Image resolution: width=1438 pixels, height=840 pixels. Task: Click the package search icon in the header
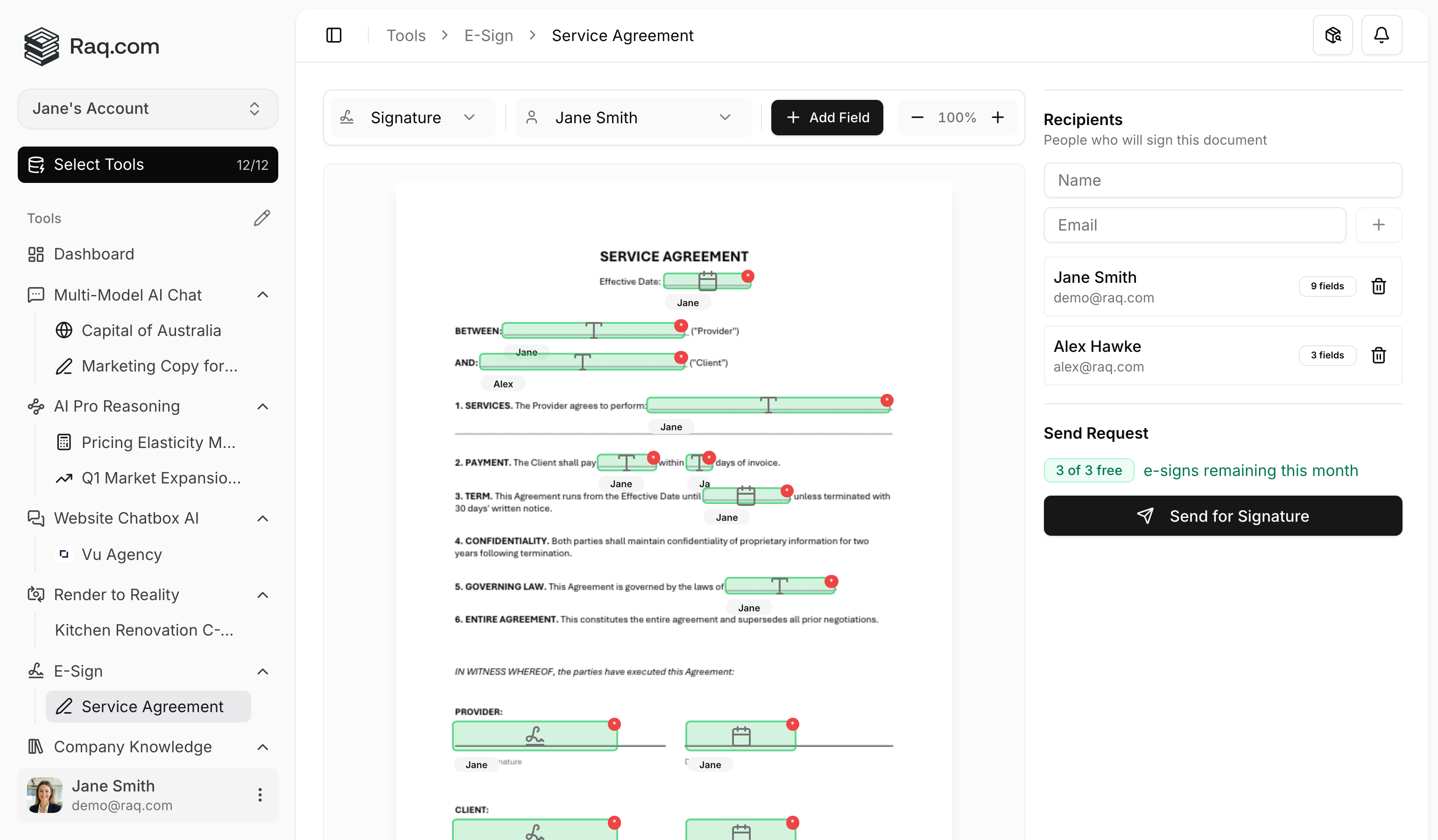(x=1332, y=35)
